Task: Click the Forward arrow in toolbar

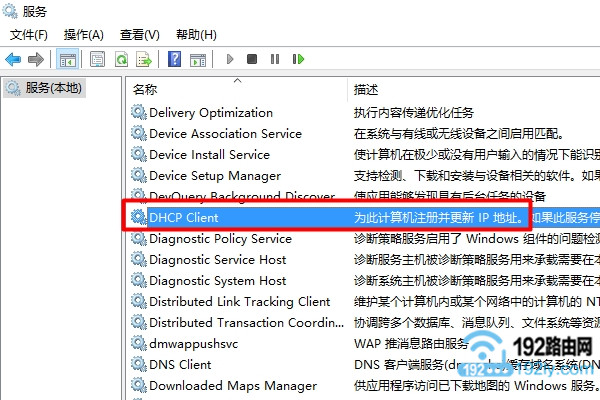Action: pyautogui.click(x=36, y=59)
